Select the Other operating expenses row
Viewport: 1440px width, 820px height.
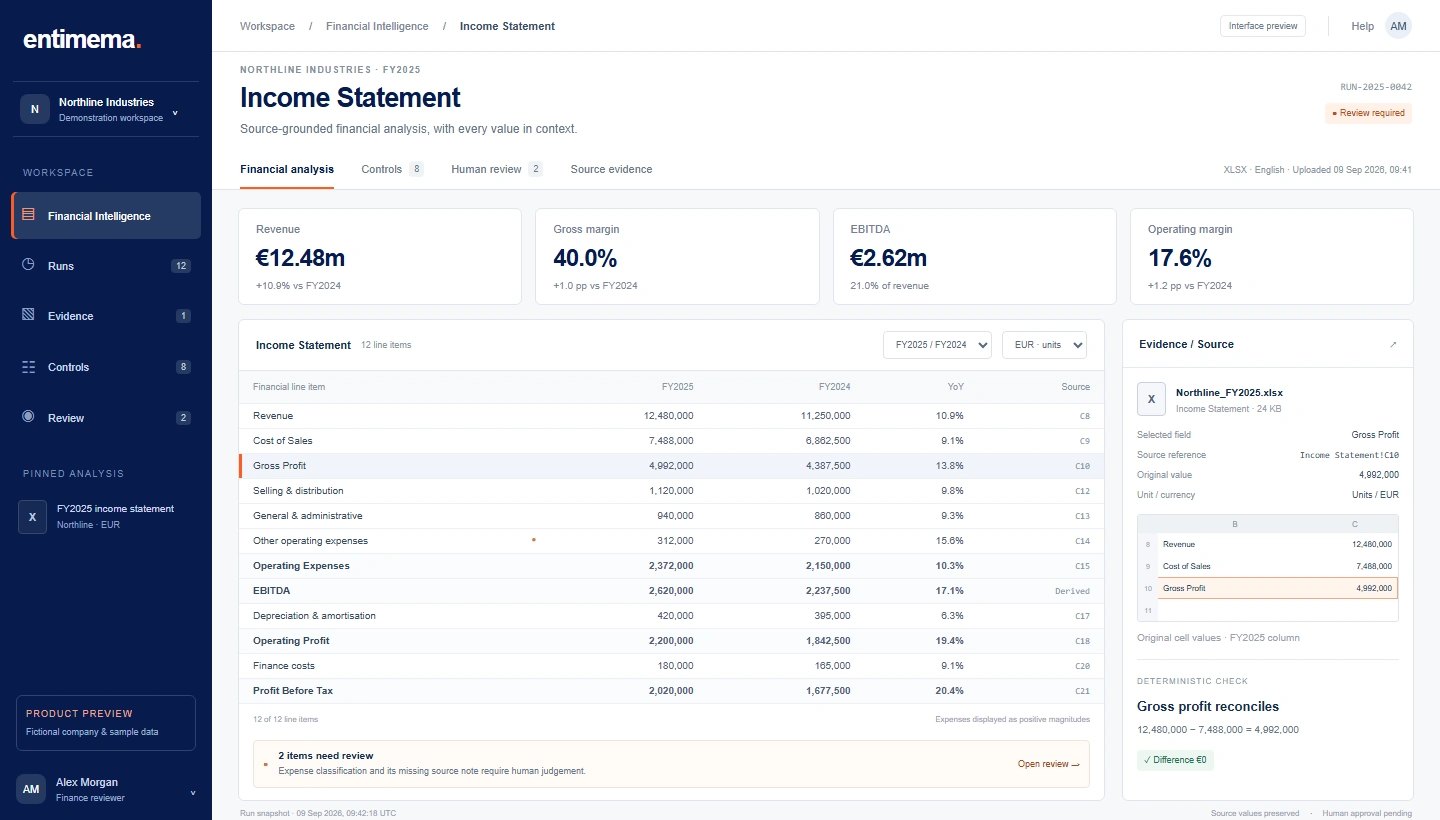point(671,540)
